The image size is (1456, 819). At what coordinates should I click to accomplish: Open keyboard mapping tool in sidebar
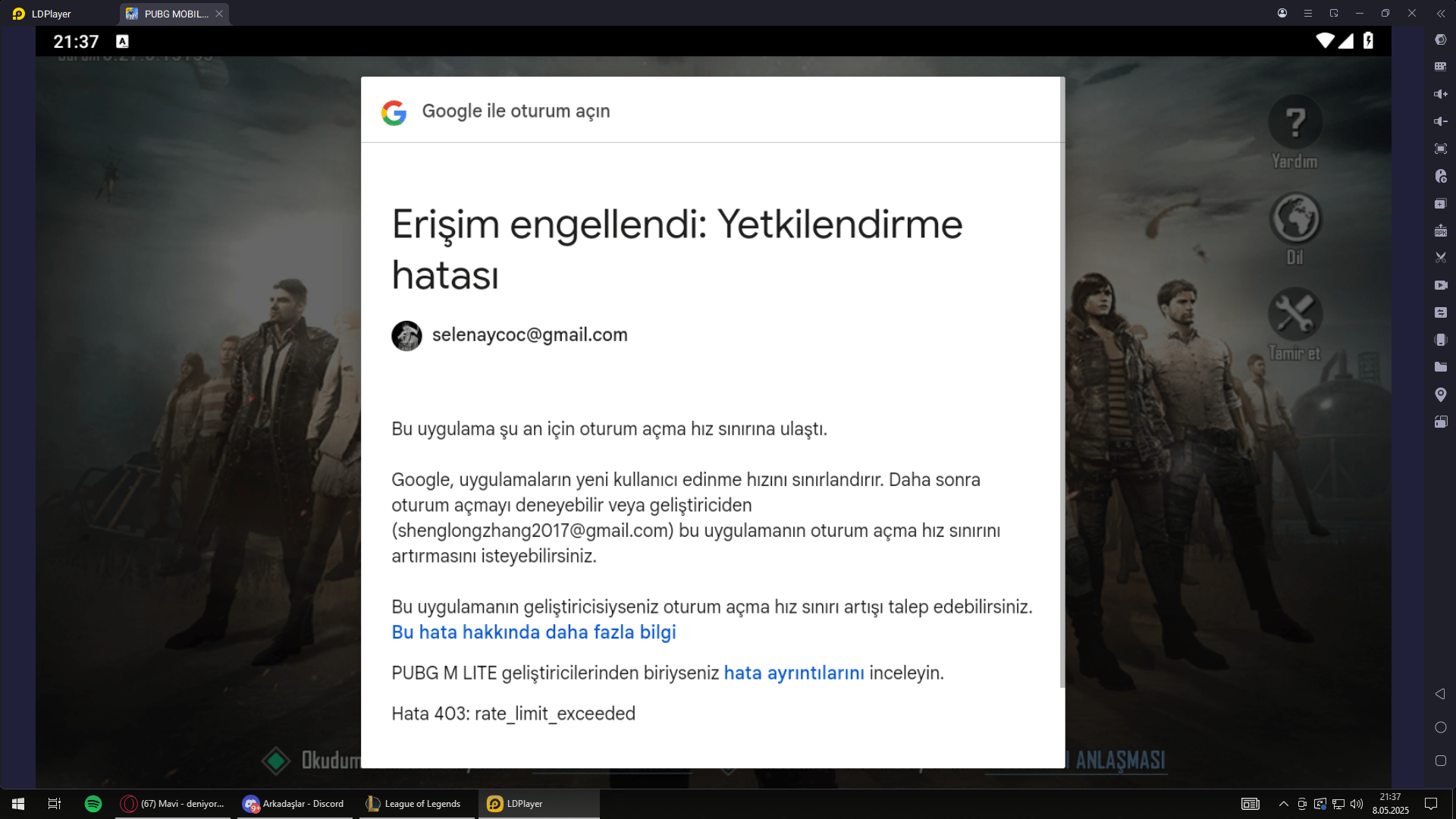point(1441,67)
